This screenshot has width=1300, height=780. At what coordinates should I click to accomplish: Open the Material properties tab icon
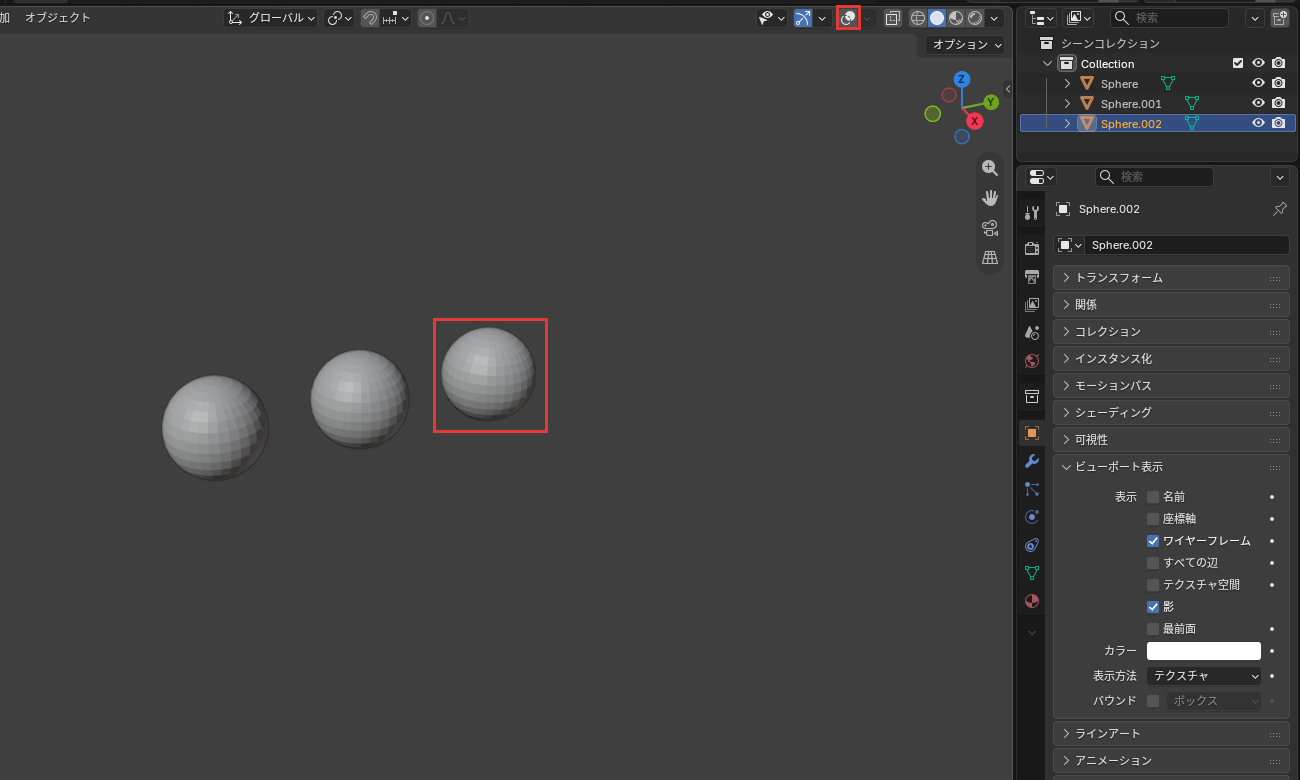(1032, 601)
